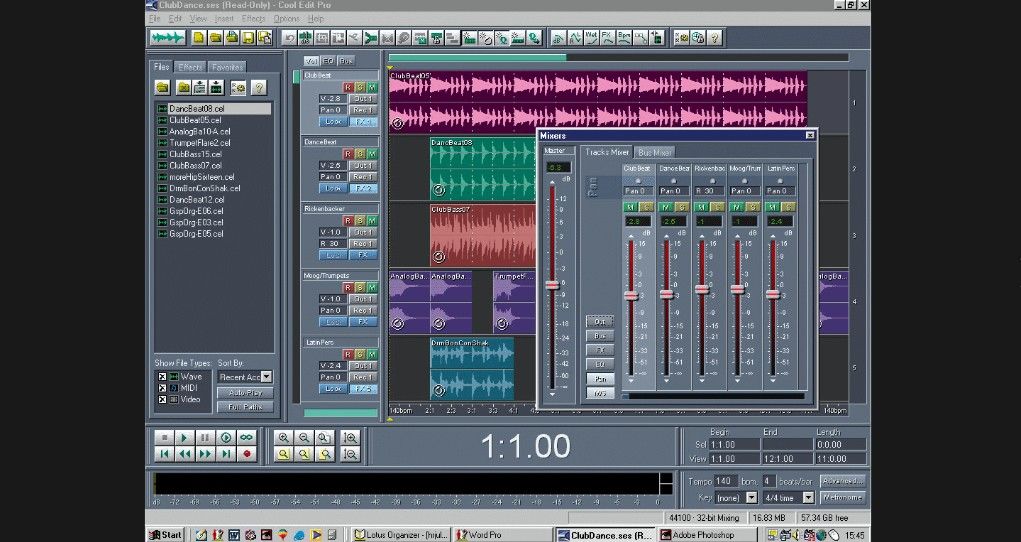
Task: Click the Fast Forward transport button
Action: point(205,454)
